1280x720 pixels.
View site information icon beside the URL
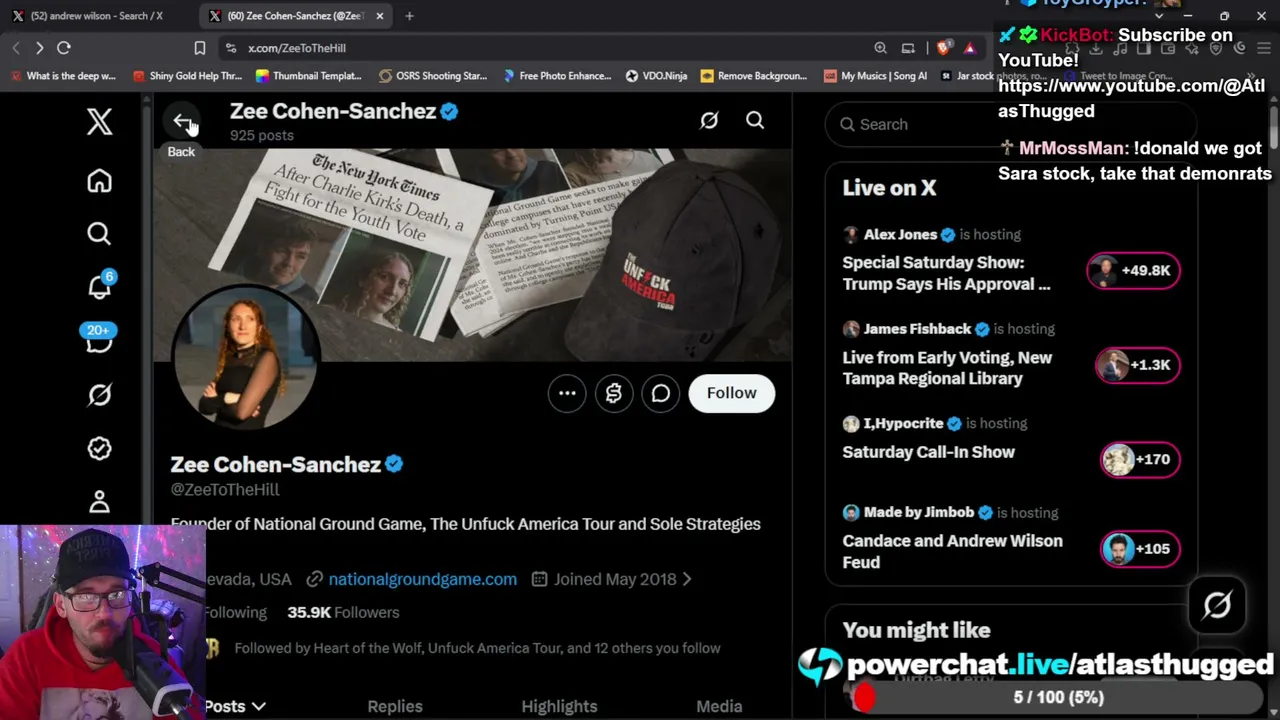[x=231, y=48]
